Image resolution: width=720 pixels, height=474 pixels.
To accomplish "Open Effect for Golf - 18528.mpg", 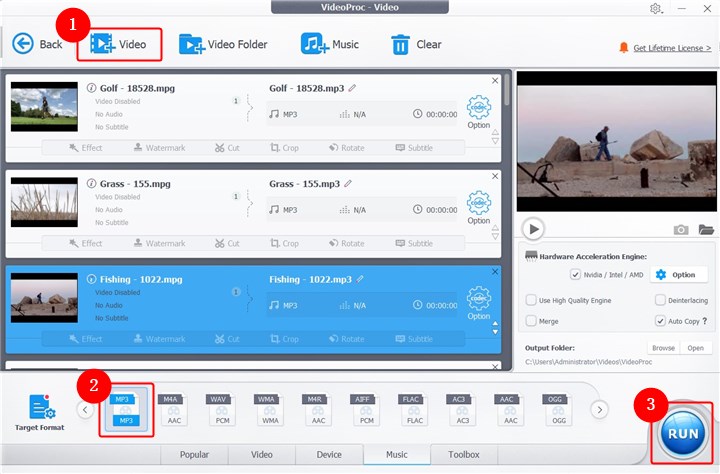I will point(85,148).
